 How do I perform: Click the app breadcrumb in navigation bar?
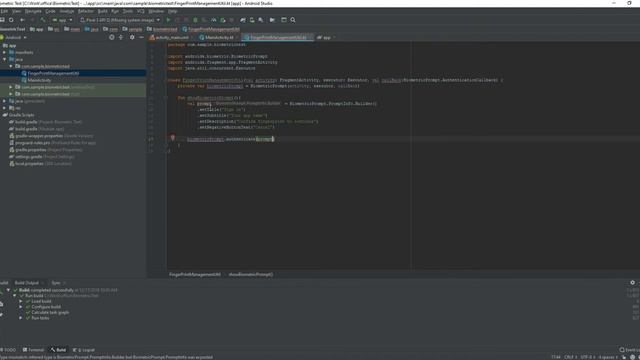coord(37,29)
